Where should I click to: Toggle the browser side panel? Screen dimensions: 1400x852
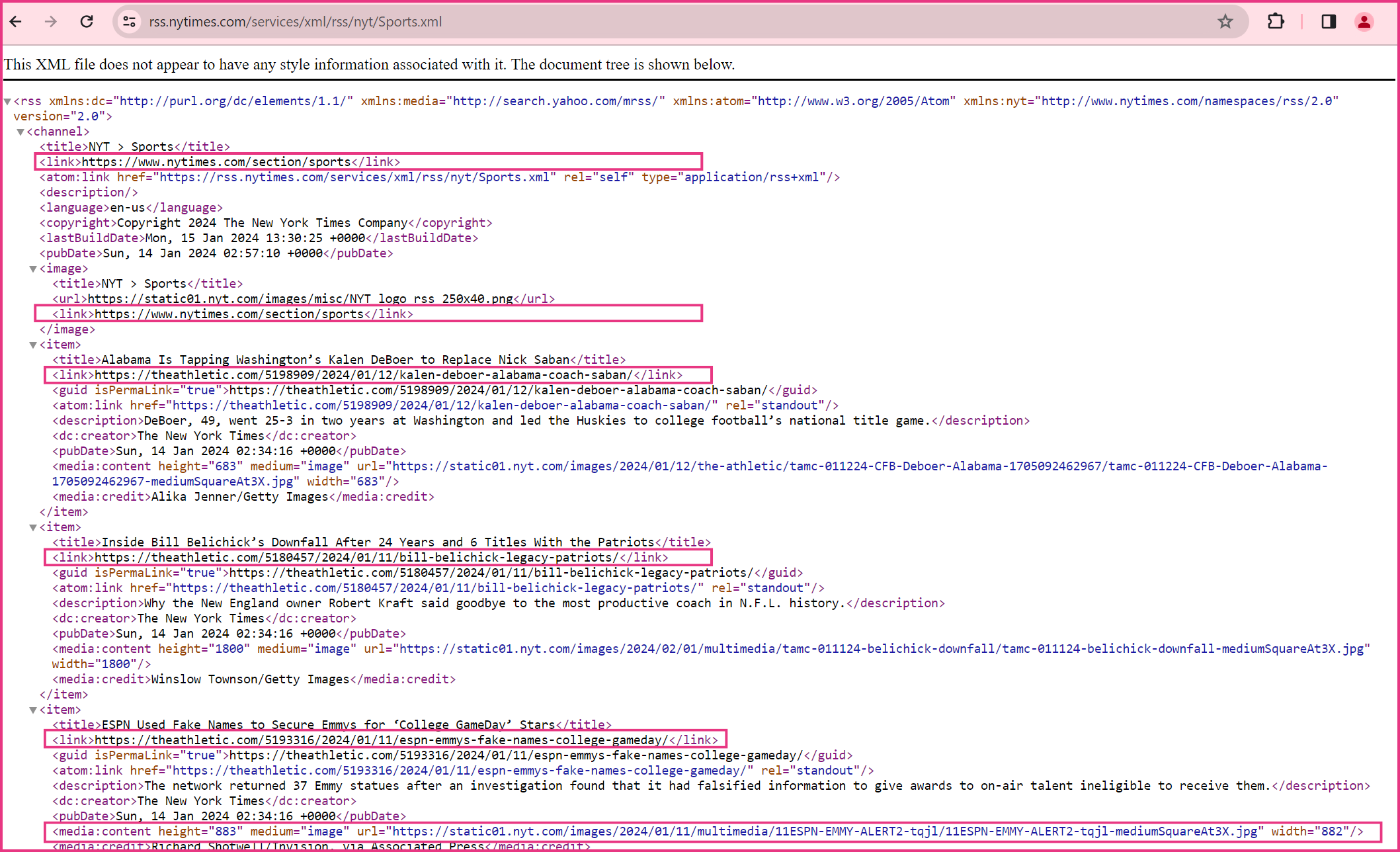(x=1329, y=22)
